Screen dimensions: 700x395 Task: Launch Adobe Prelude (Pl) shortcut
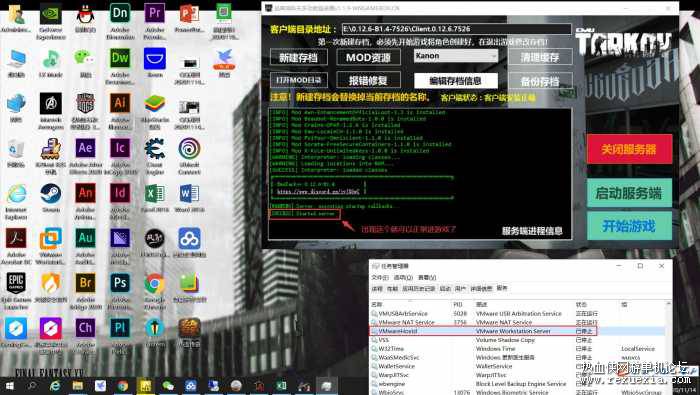[x=120, y=334]
